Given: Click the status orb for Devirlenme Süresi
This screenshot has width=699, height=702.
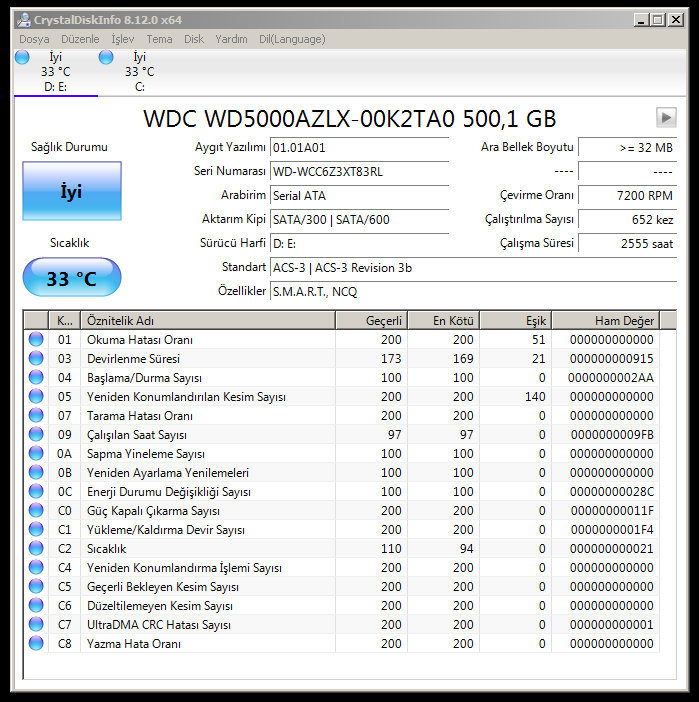Looking at the screenshot, I should (36, 358).
